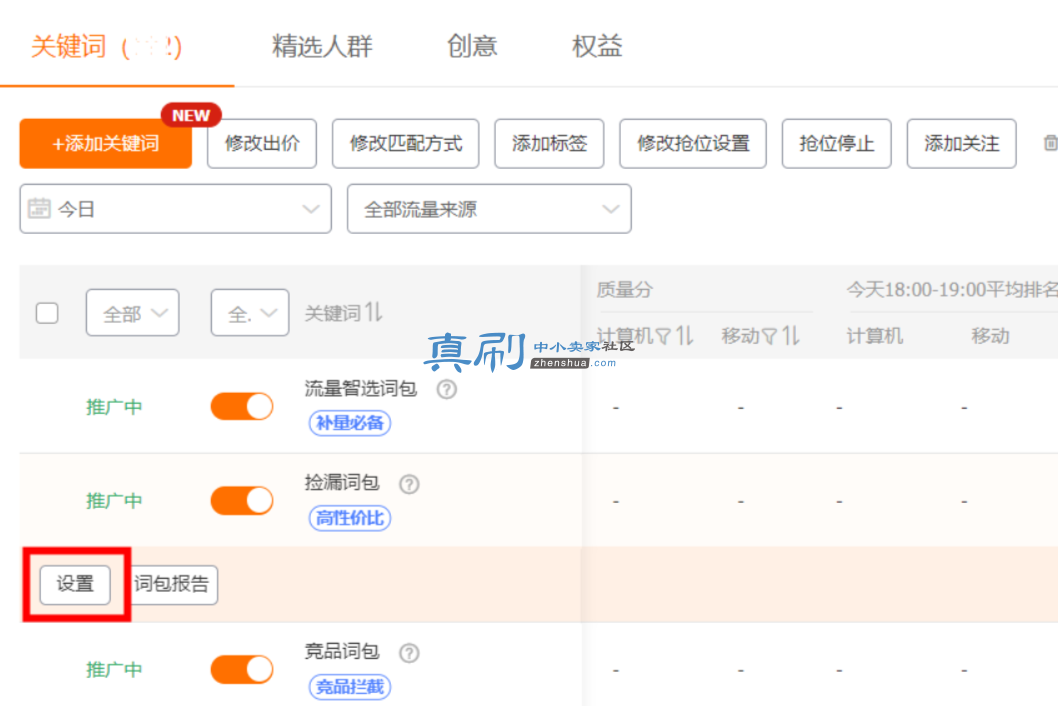Go to the 创意 tab
The width and height of the screenshot is (1058, 706).
tap(472, 47)
